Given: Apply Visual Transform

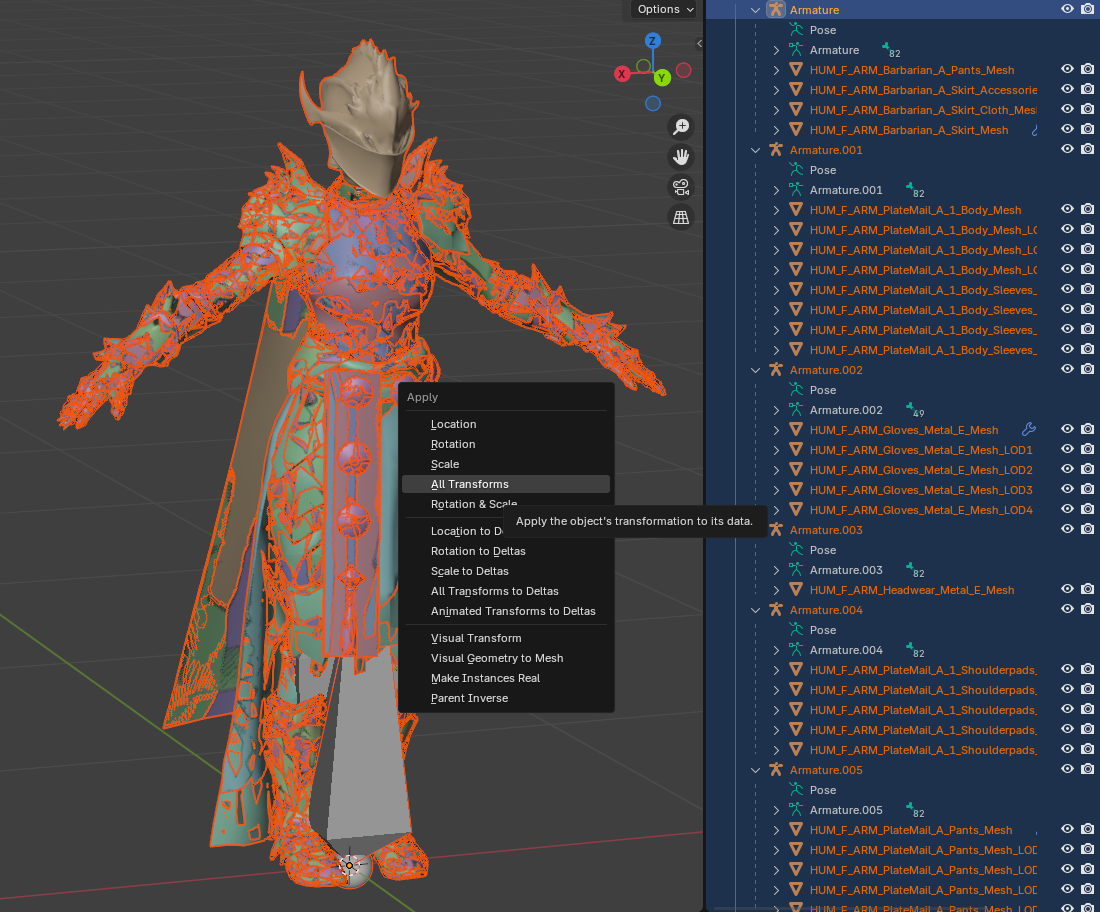Looking at the screenshot, I should (x=506, y=638).
